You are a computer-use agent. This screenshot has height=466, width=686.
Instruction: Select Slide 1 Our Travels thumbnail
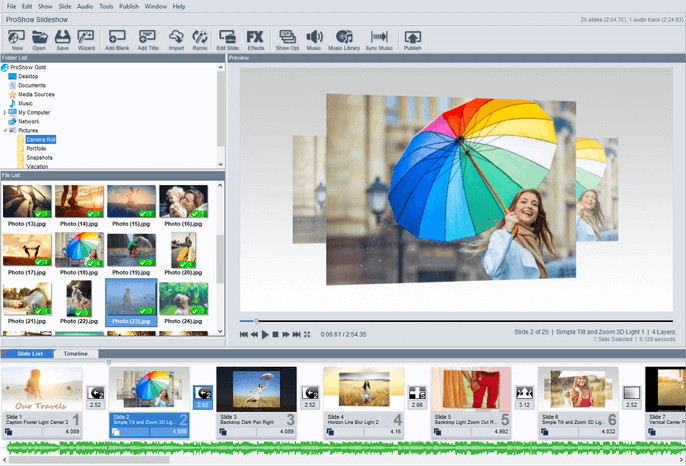[42, 389]
